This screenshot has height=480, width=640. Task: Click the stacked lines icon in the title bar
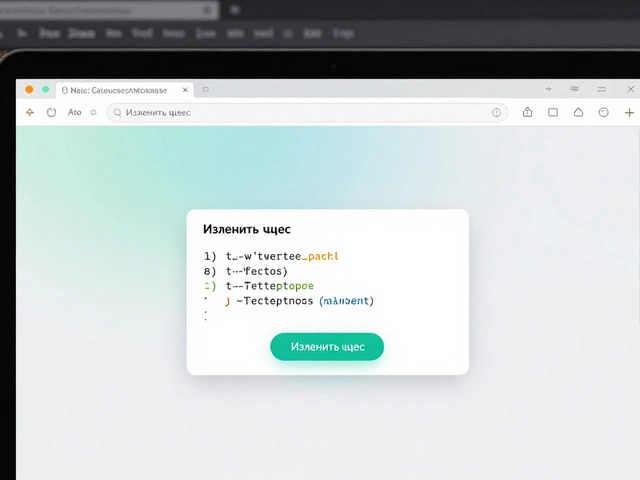574,89
